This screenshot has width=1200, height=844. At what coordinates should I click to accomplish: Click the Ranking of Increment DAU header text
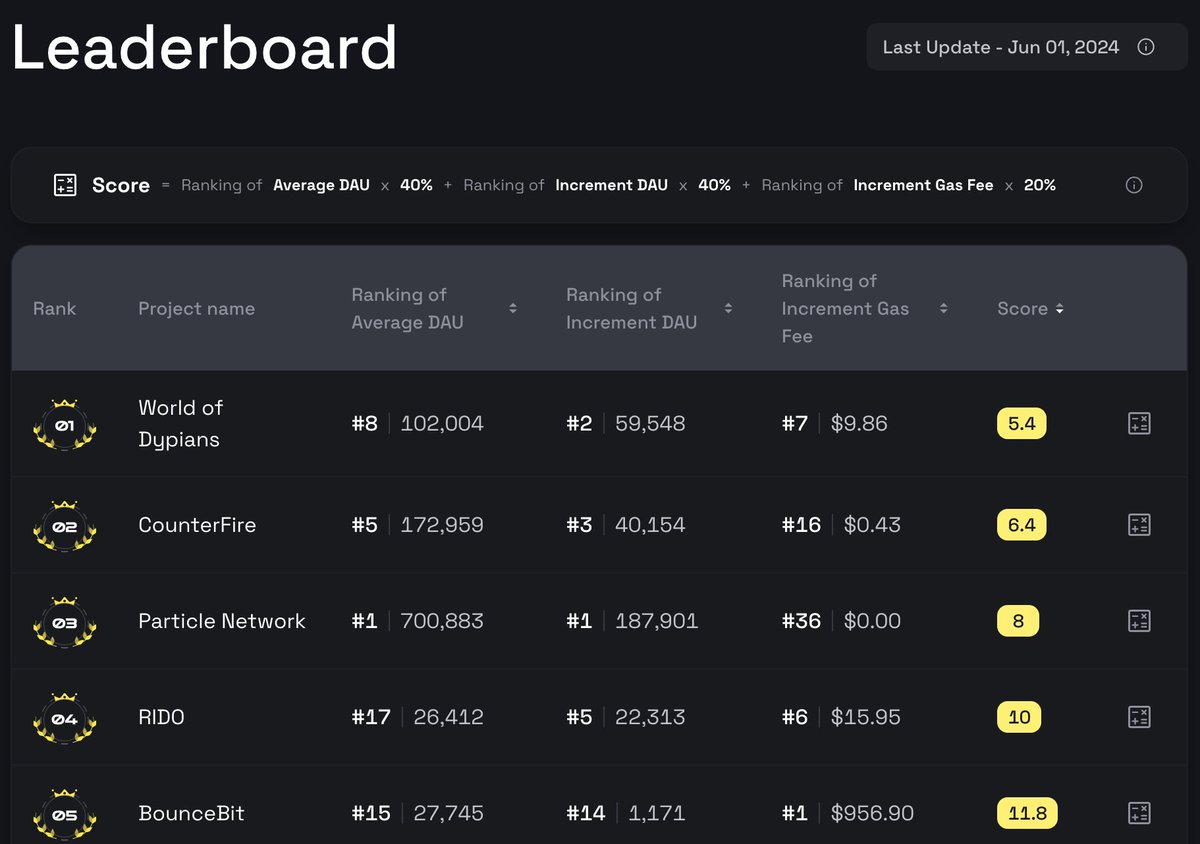(631, 309)
